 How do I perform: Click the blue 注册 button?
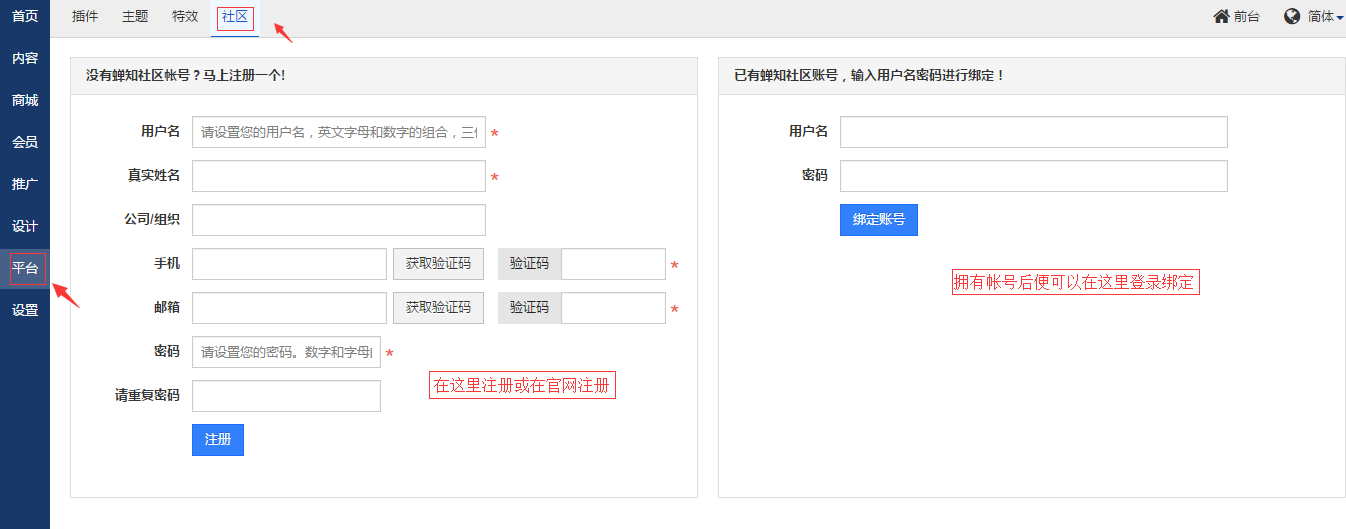coord(217,440)
